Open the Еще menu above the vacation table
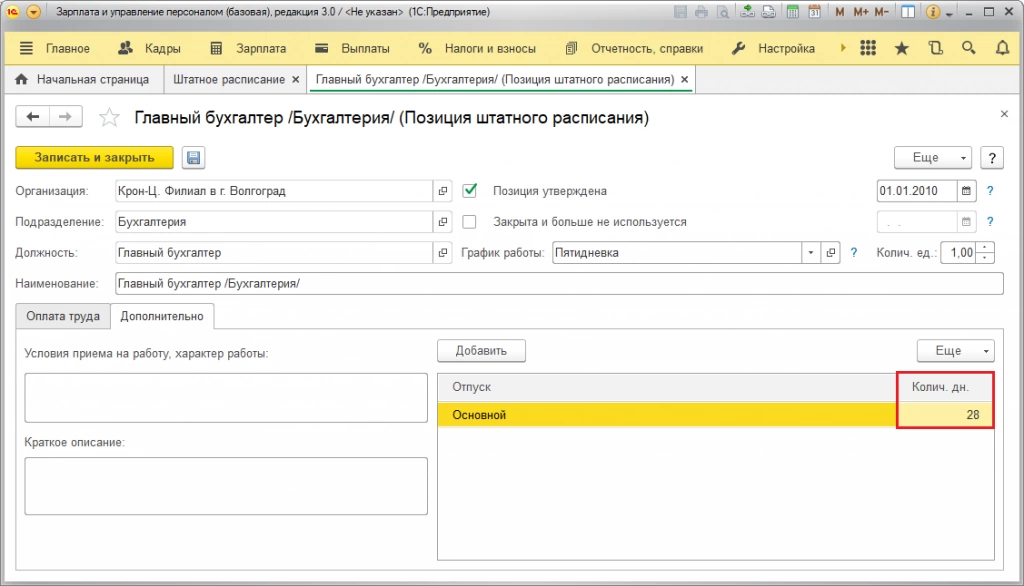This screenshot has width=1024, height=586. (955, 351)
